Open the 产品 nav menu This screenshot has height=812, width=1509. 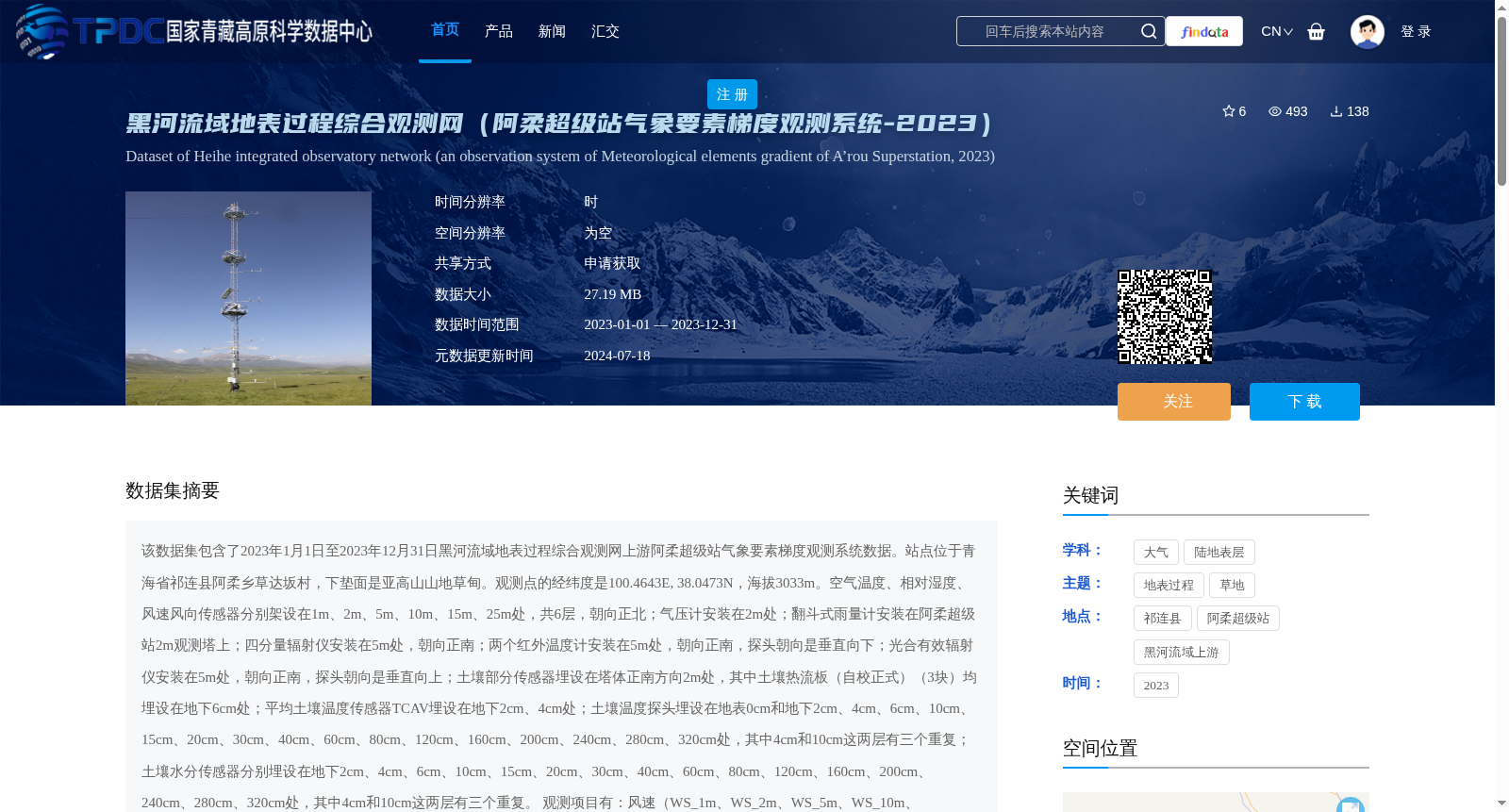(x=499, y=31)
